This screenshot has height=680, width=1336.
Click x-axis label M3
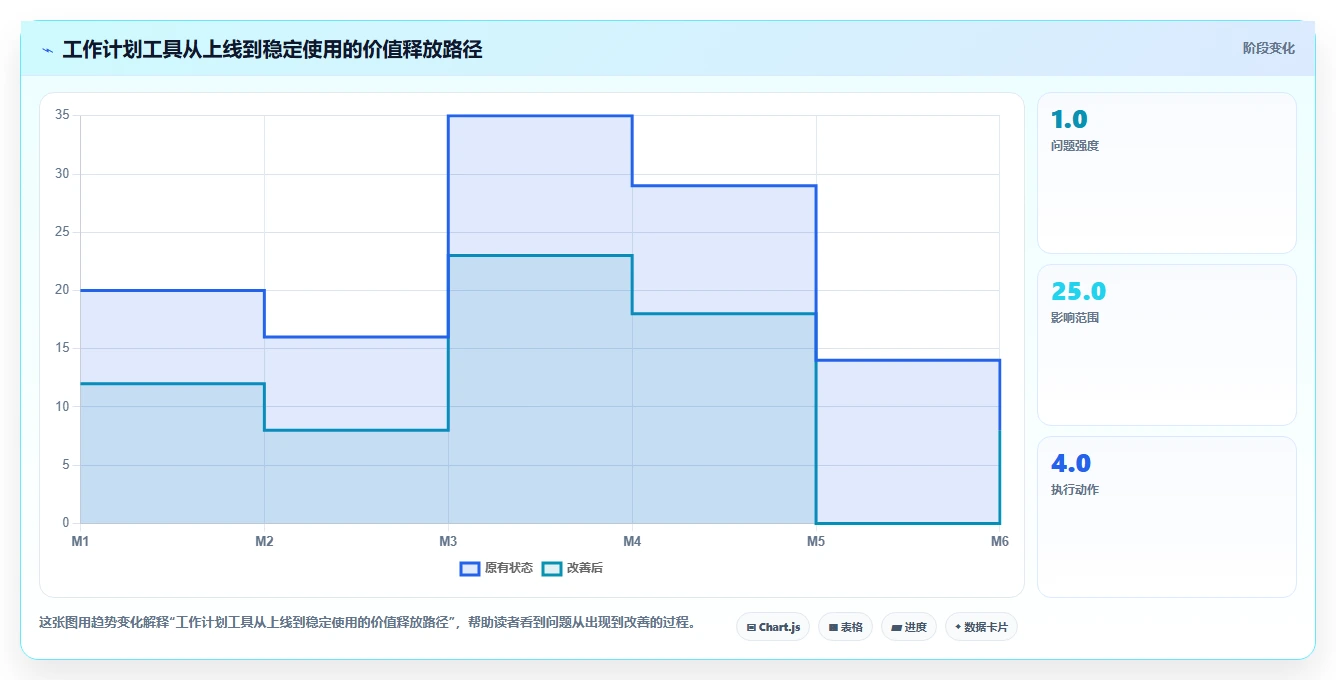pos(448,541)
